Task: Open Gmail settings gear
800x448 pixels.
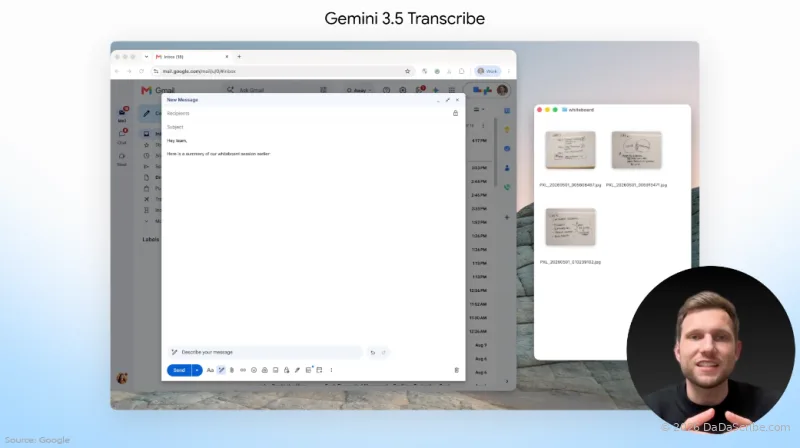Action: point(403,90)
